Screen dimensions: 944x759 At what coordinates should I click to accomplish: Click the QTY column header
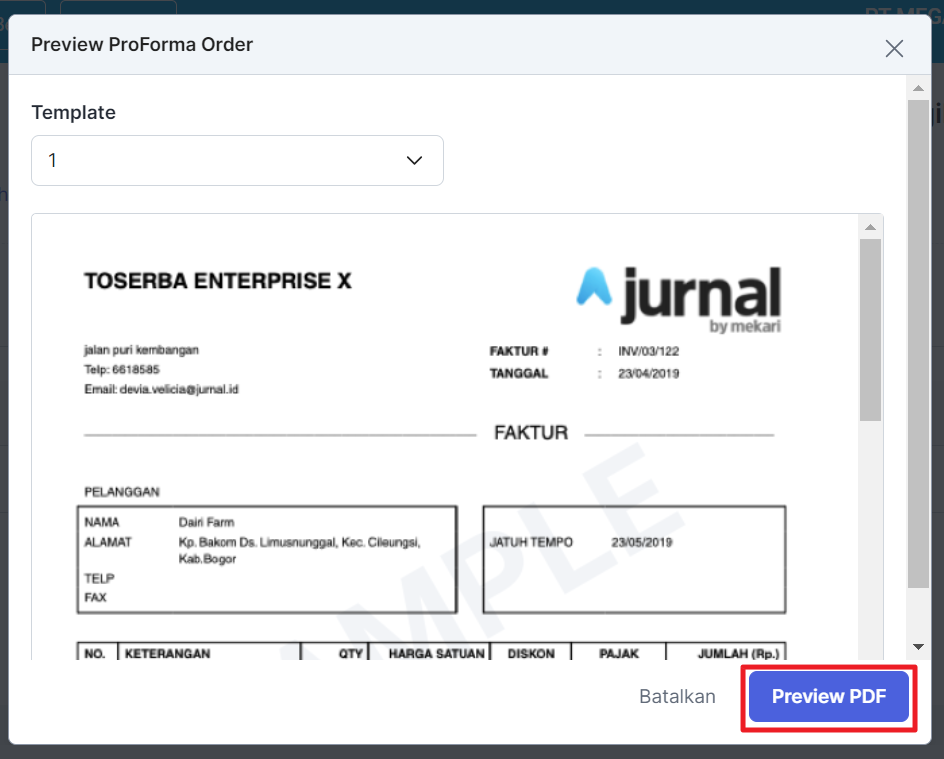click(x=350, y=654)
